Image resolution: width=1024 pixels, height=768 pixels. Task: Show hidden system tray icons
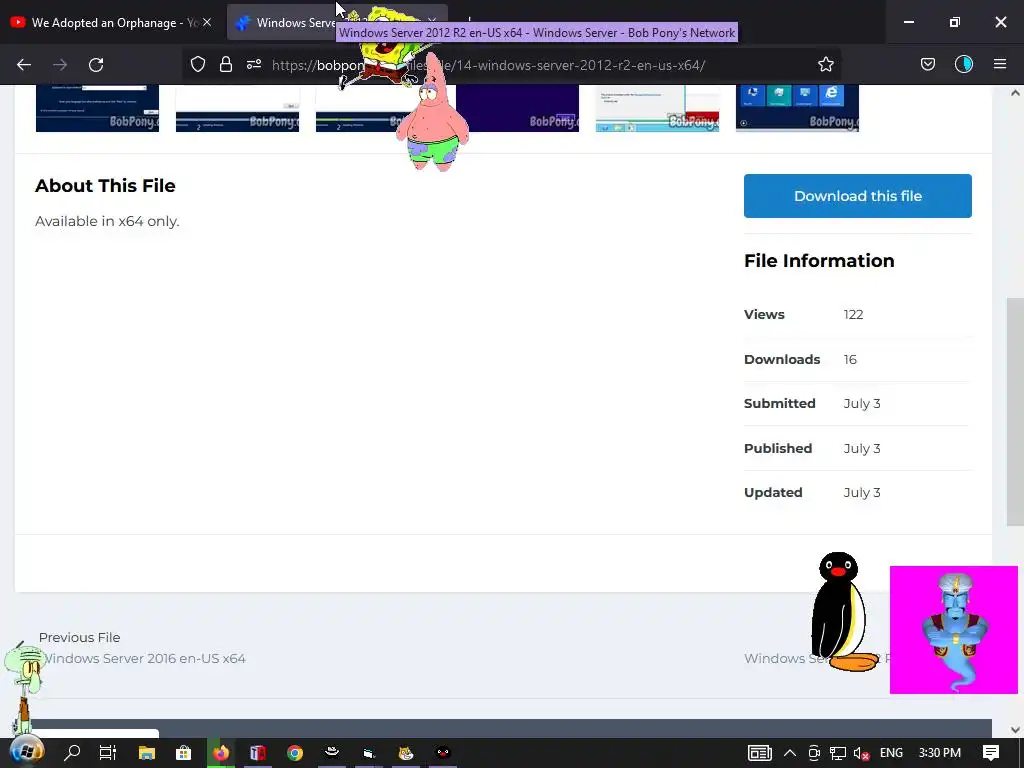pos(790,753)
